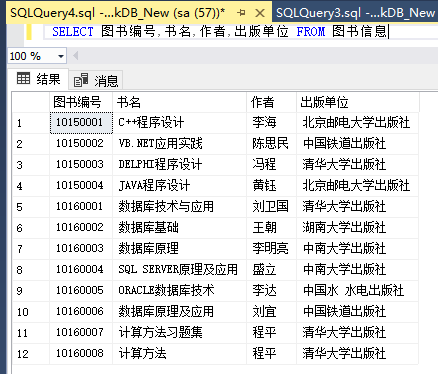Click the 图书编号 column header

point(81,102)
